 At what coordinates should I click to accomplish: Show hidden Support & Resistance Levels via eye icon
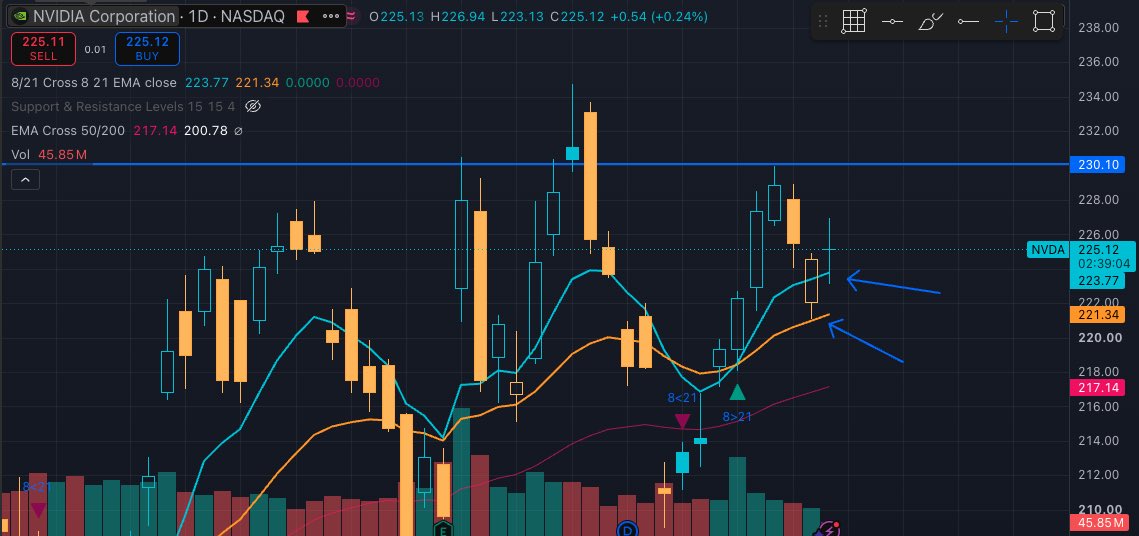253,107
